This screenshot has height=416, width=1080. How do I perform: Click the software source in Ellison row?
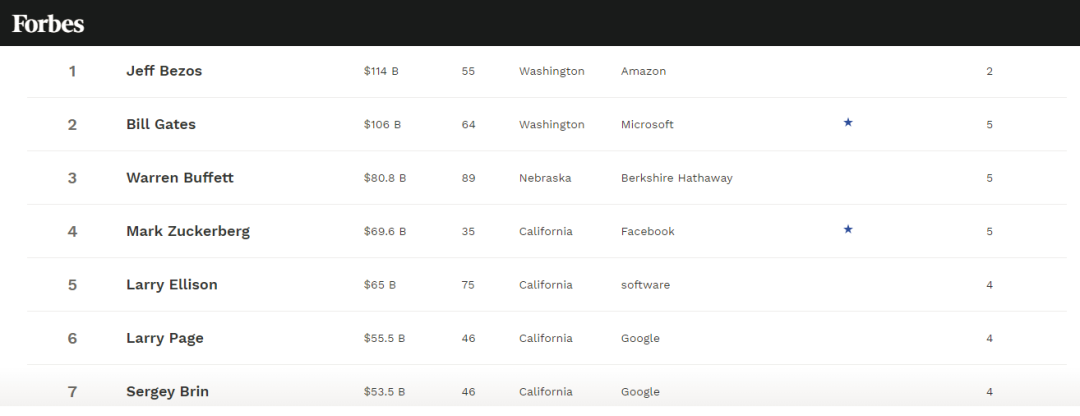pos(645,285)
